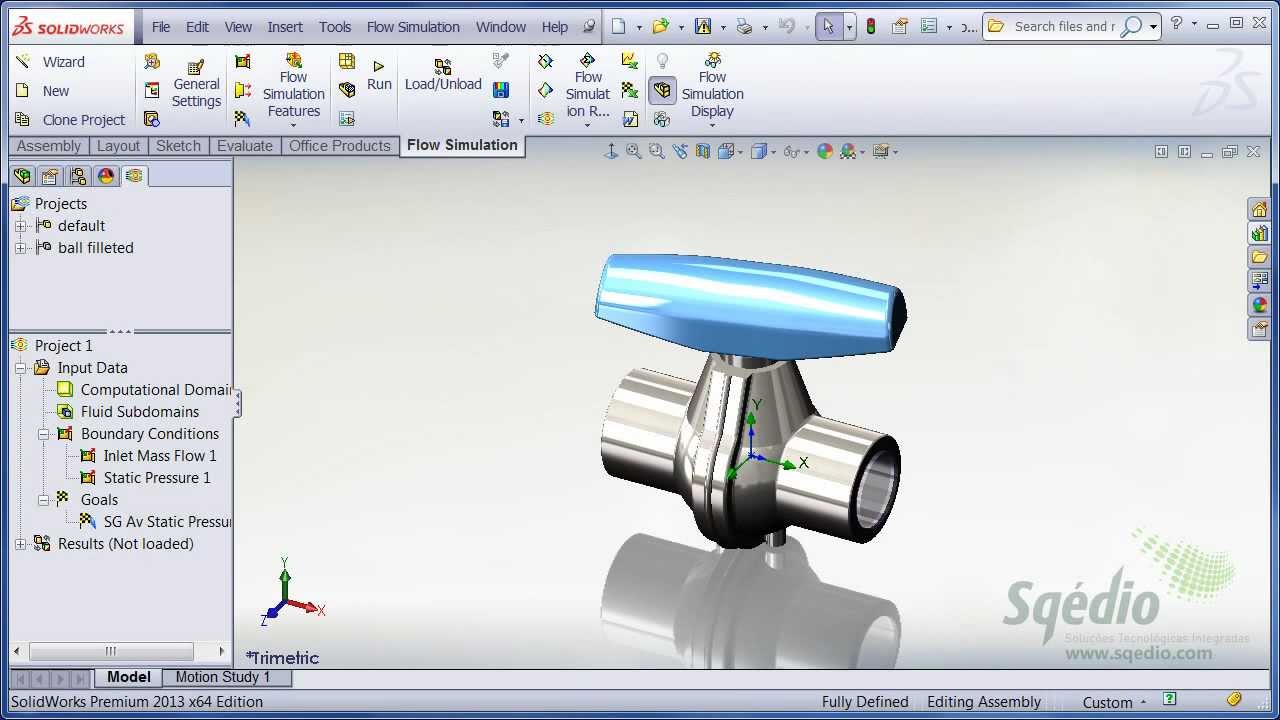Open the SolidWorks Resources home icon
1280x720 pixels.
coord(1260,209)
